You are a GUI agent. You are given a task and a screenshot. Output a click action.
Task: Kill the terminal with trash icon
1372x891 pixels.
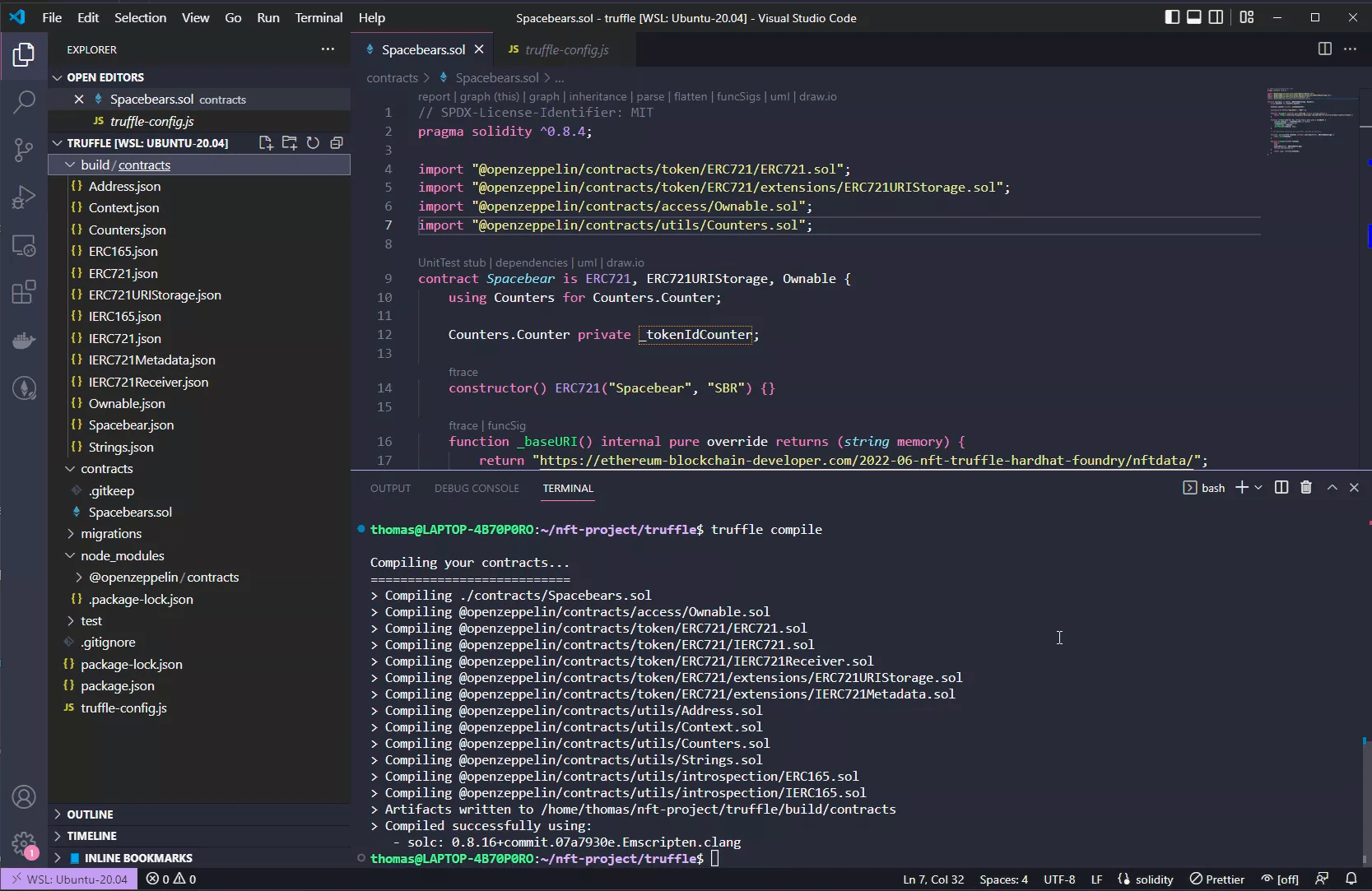click(x=1306, y=488)
